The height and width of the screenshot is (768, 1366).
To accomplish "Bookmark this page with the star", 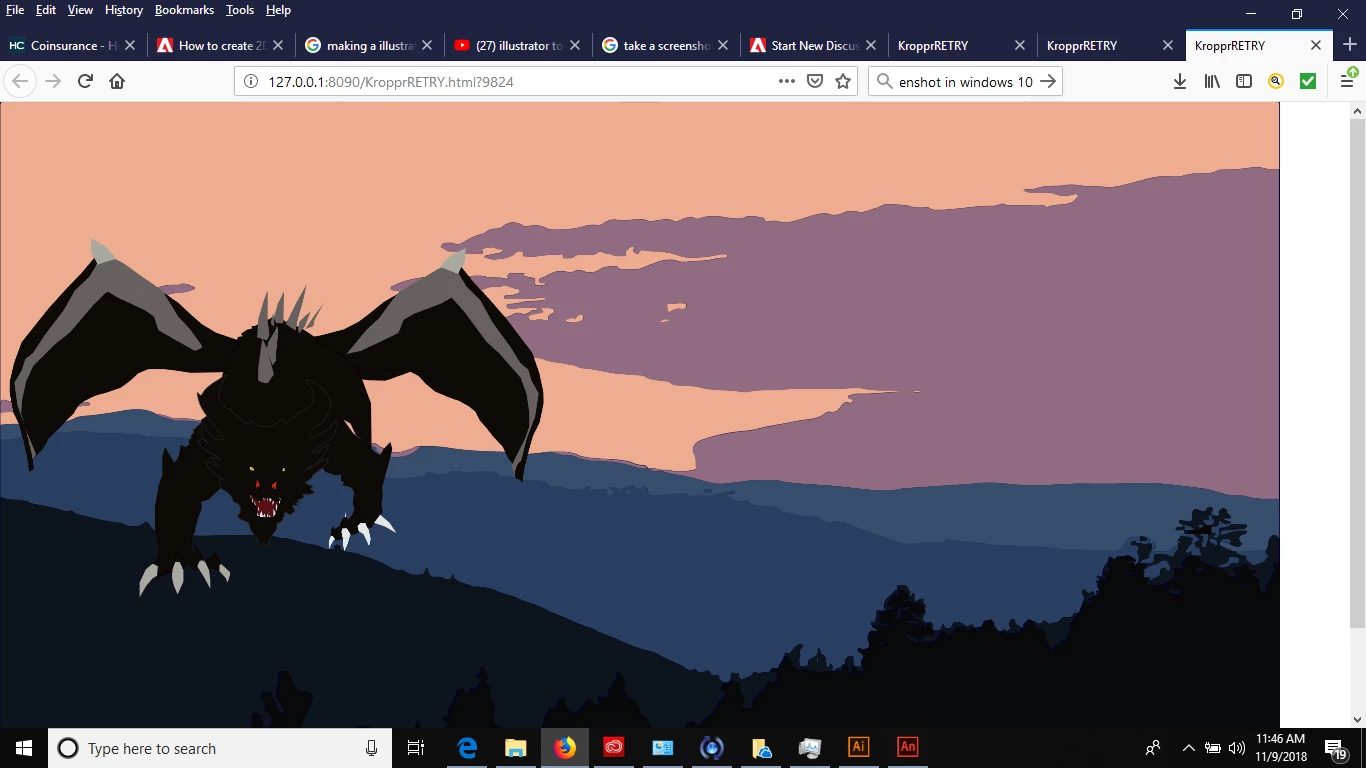I will 843,81.
